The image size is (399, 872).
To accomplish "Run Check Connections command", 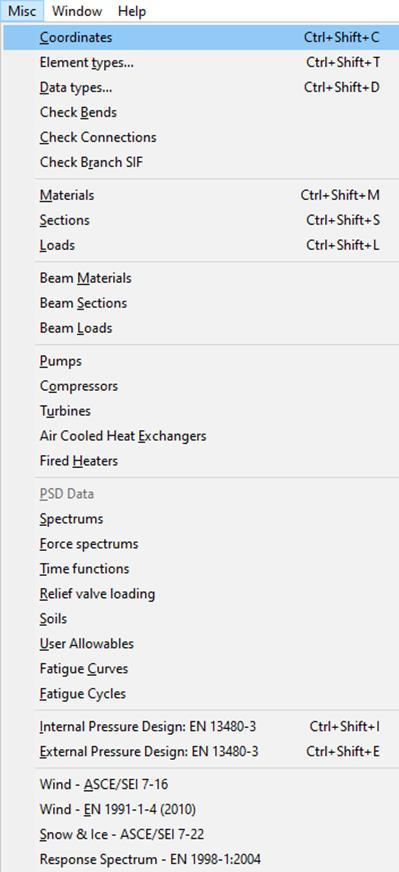I will (201, 137).
